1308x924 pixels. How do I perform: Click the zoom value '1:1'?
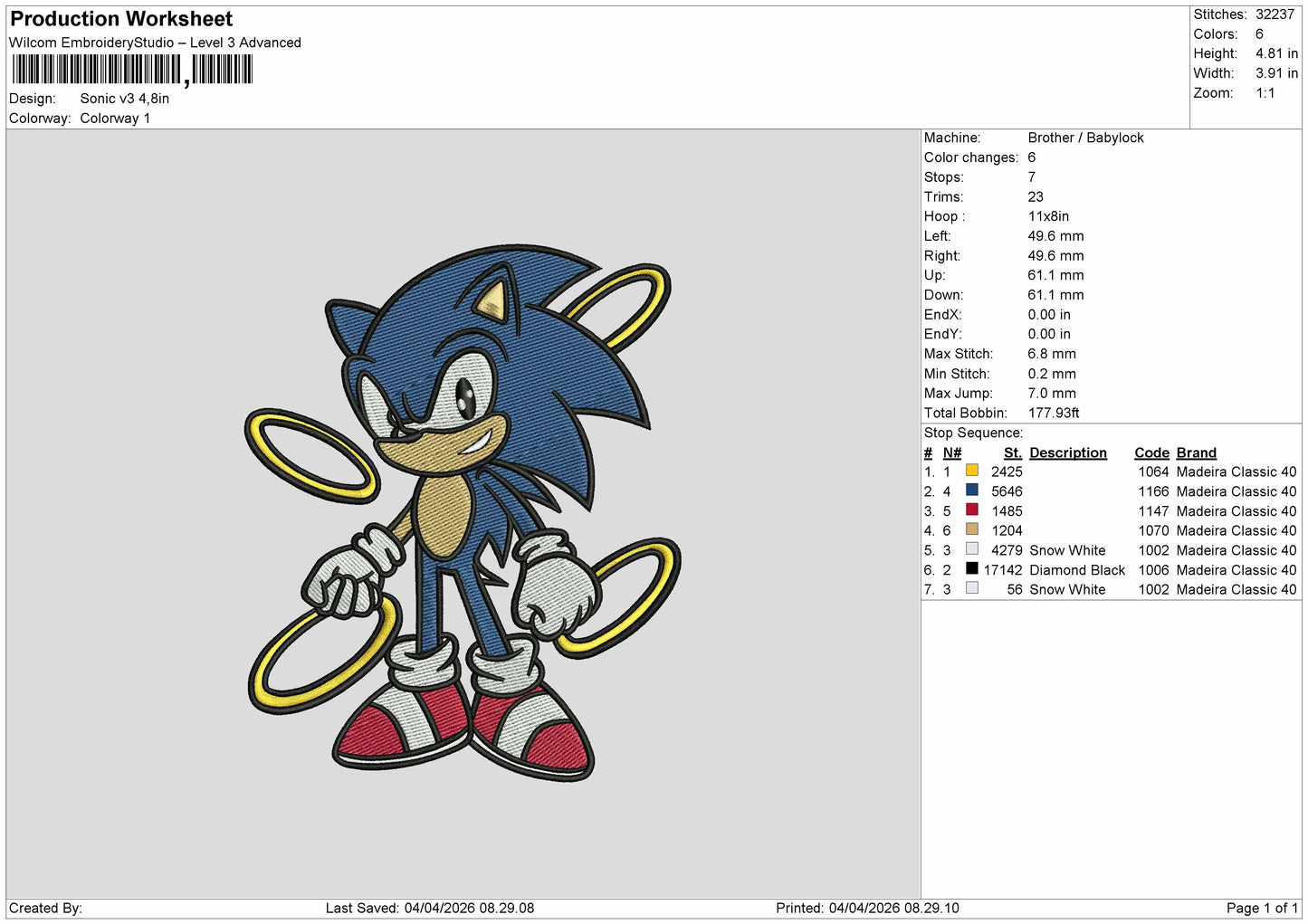pos(1265,93)
